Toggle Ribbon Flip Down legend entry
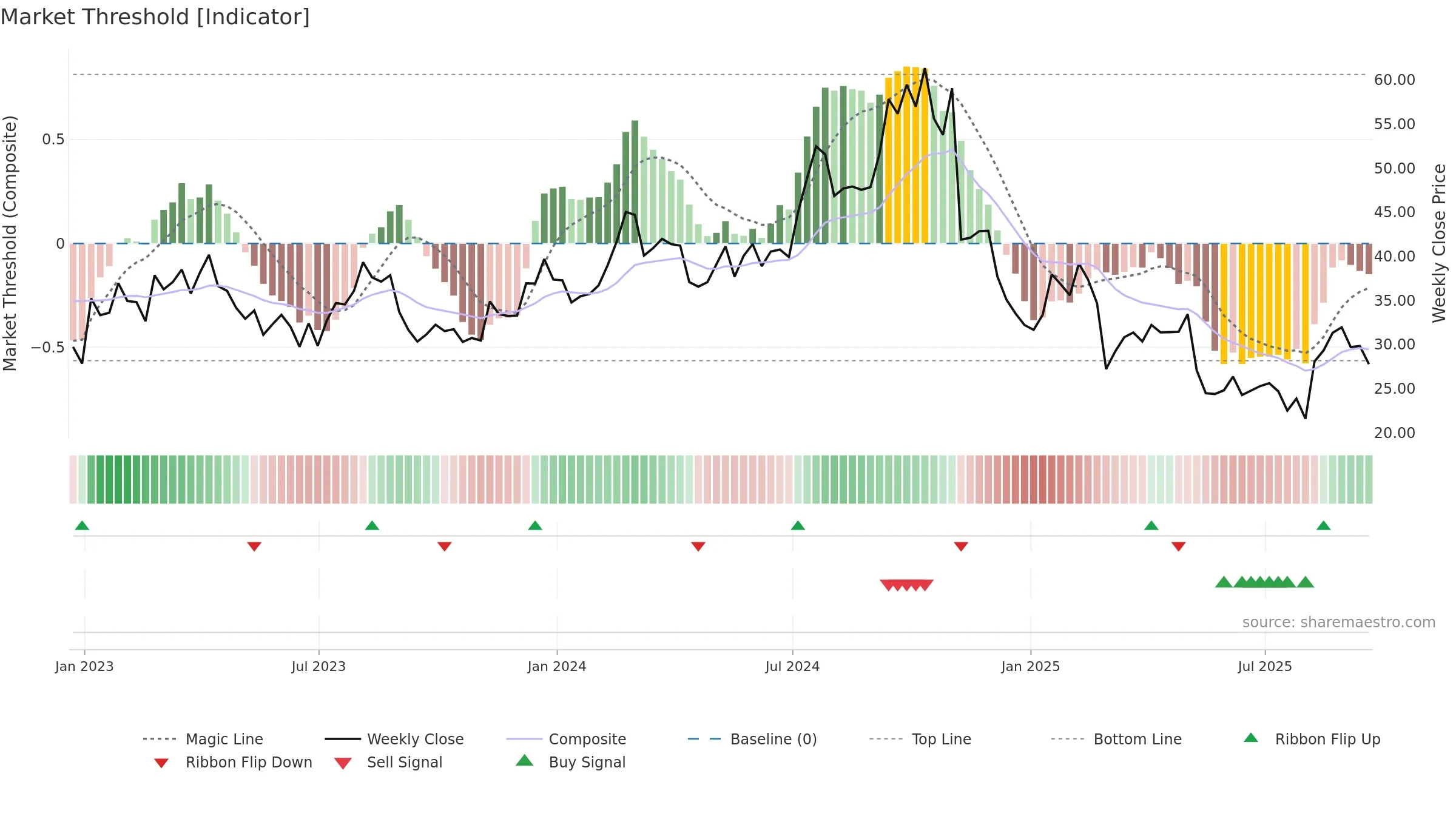The width and height of the screenshot is (1456, 819). click(232, 762)
